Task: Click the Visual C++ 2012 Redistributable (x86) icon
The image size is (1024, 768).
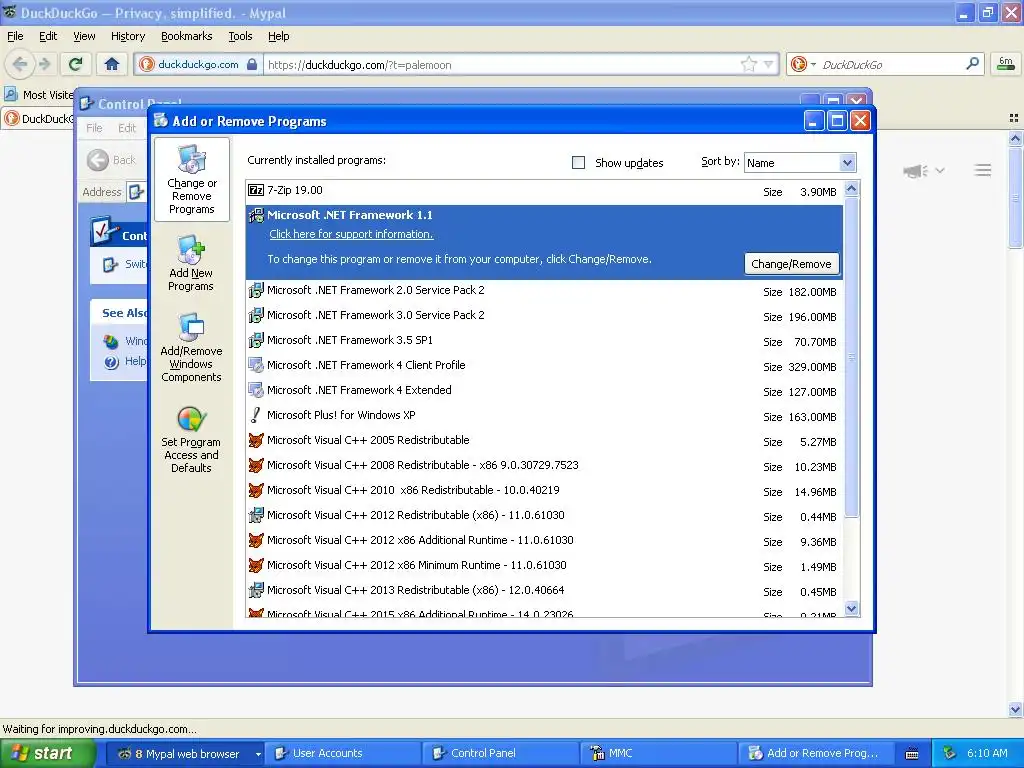Action: (256, 515)
